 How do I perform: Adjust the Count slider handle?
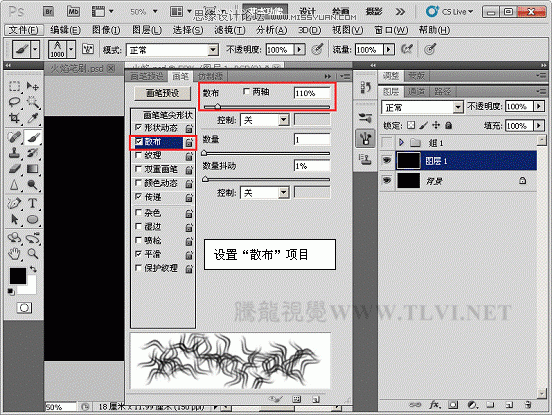point(204,153)
